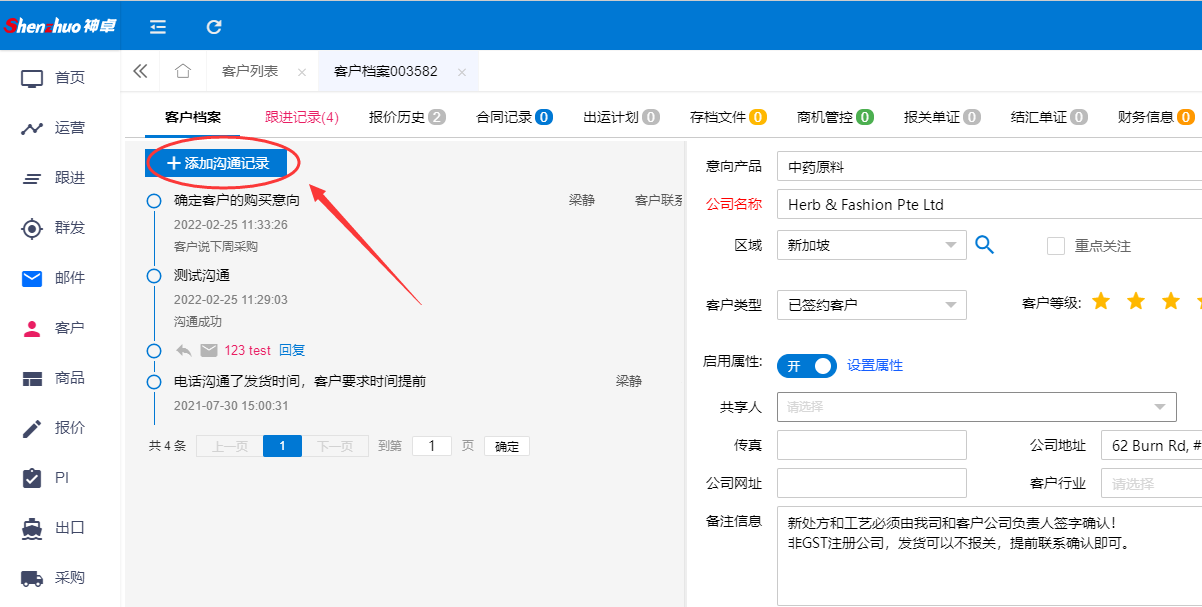Click the magnifier icon next to 区域
1202x607 pixels.
[x=984, y=245]
